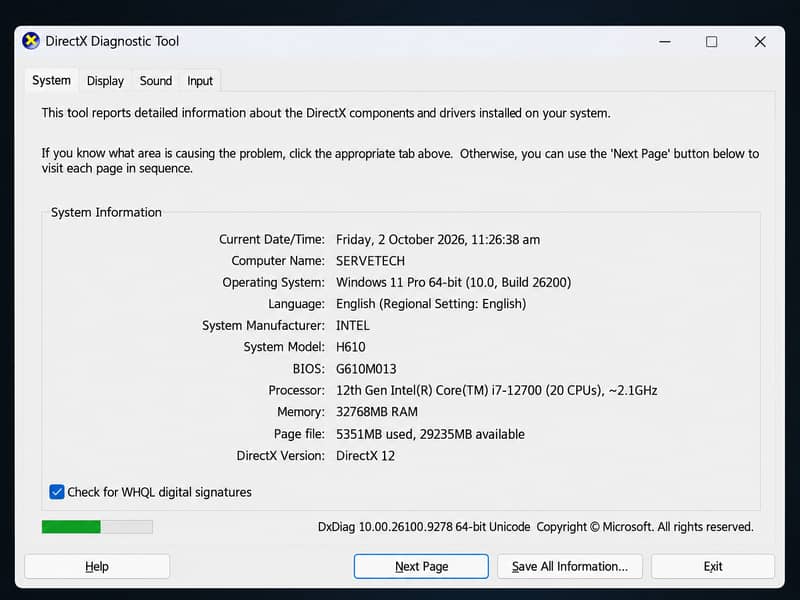Screen dimensions: 800x600
Task: Click the INTEL manufacturer value
Action: pyautogui.click(x=353, y=326)
